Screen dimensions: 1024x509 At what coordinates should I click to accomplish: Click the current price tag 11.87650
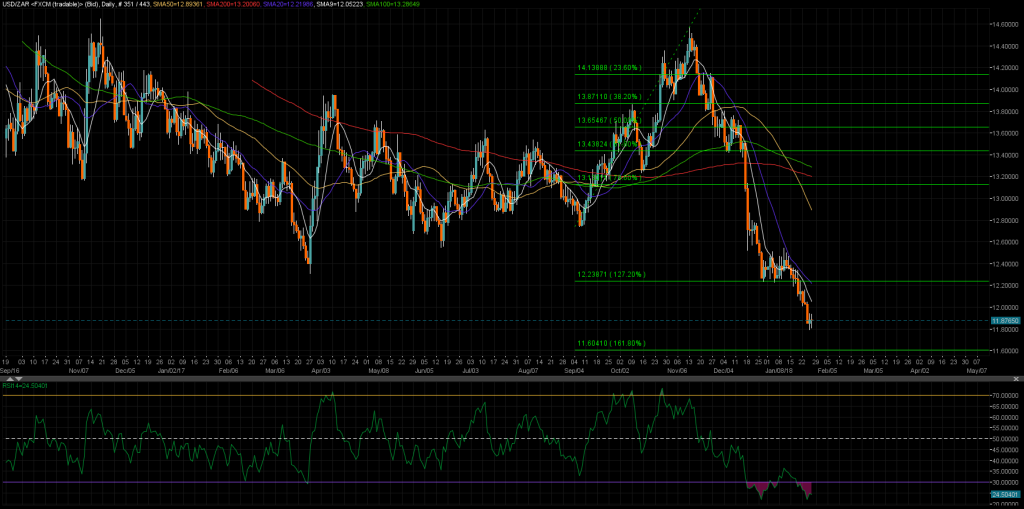(1005, 321)
